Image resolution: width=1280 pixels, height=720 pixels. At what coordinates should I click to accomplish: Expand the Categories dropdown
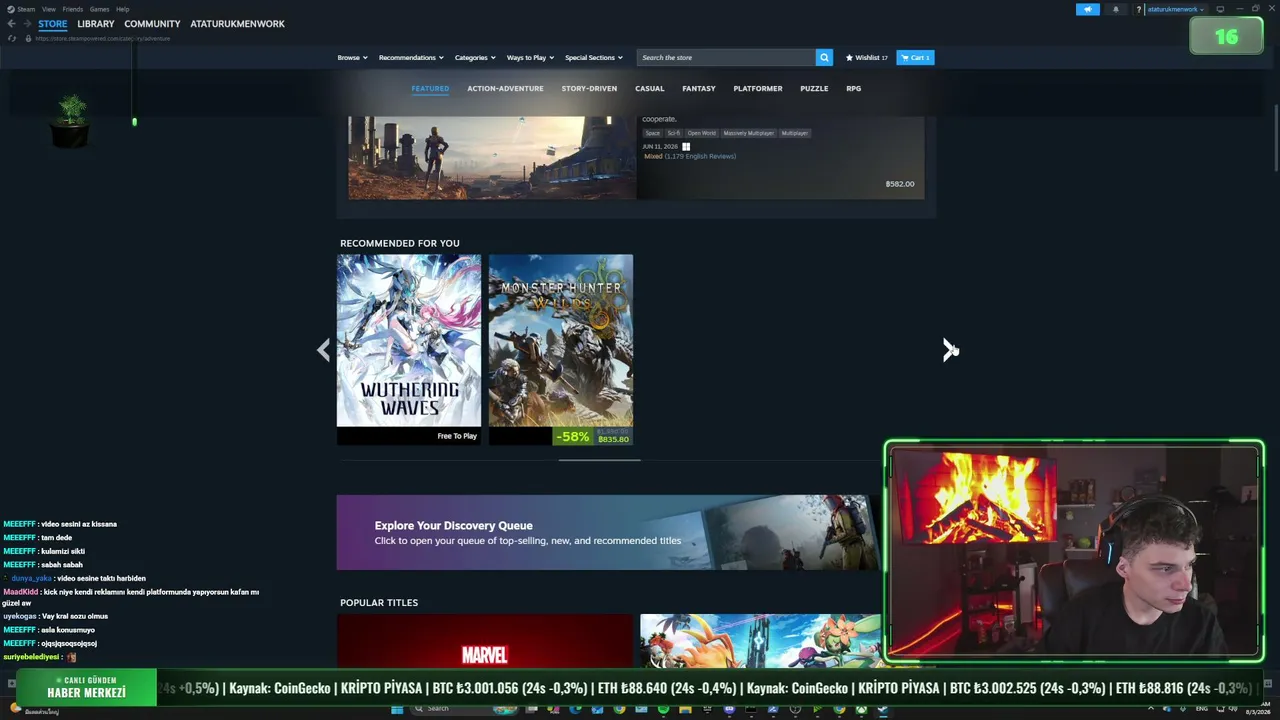click(x=475, y=58)
